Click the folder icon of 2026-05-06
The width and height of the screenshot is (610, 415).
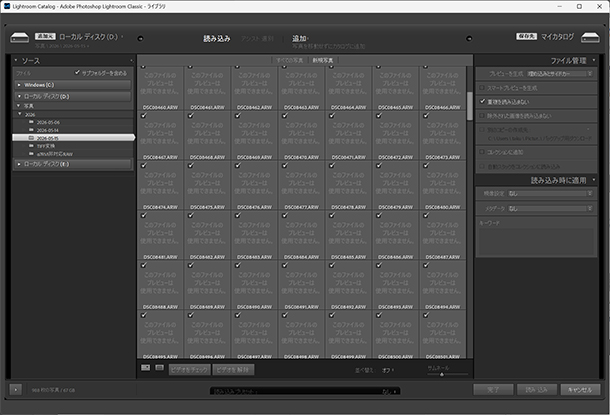(x=32, y=122)
